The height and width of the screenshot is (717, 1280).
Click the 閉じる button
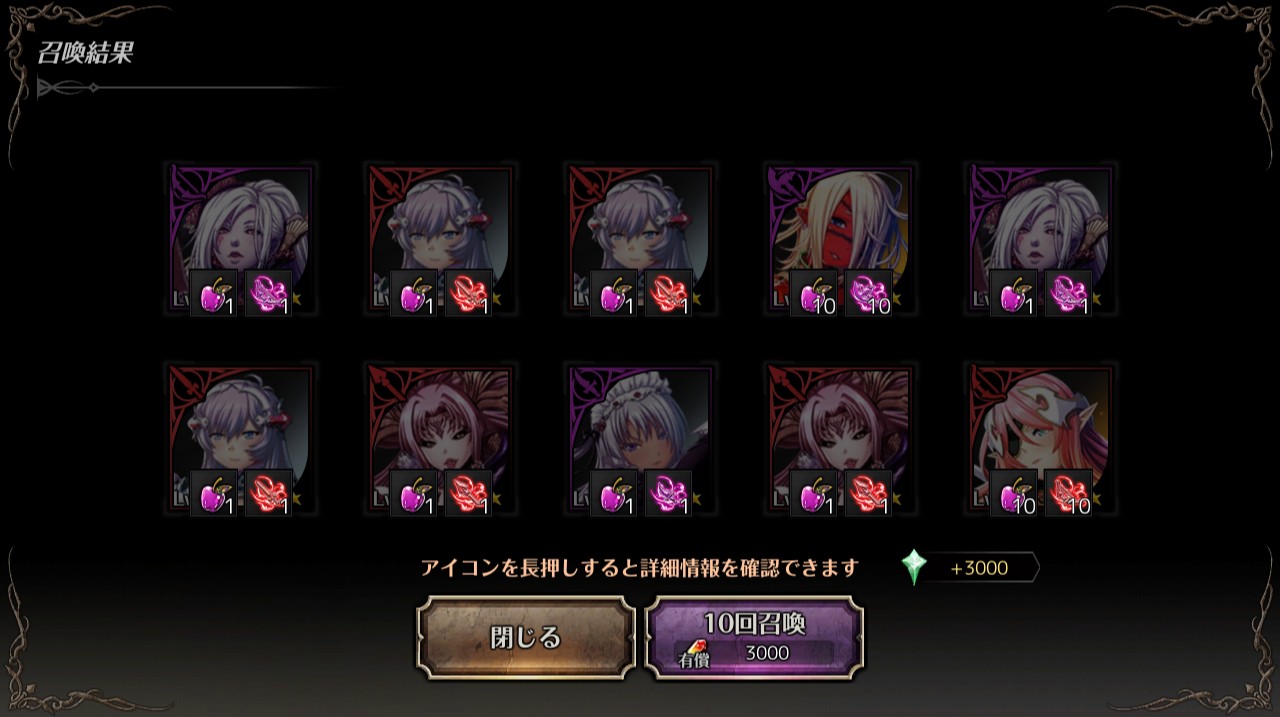[x=526, y=638]
